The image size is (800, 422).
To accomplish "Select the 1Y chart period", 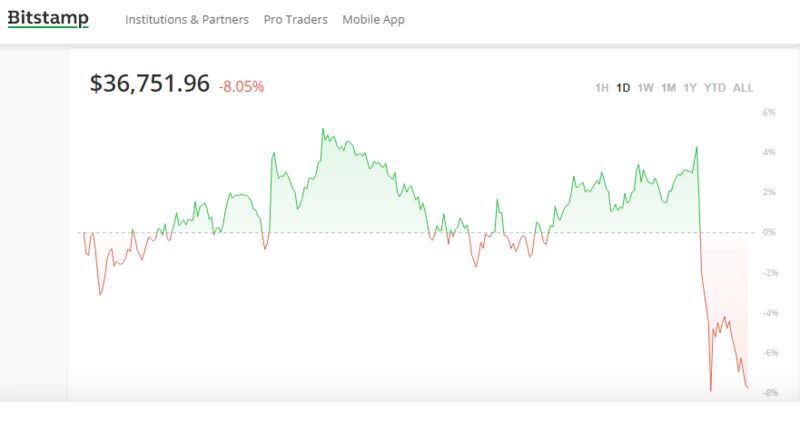I will (x=690, y=88).
